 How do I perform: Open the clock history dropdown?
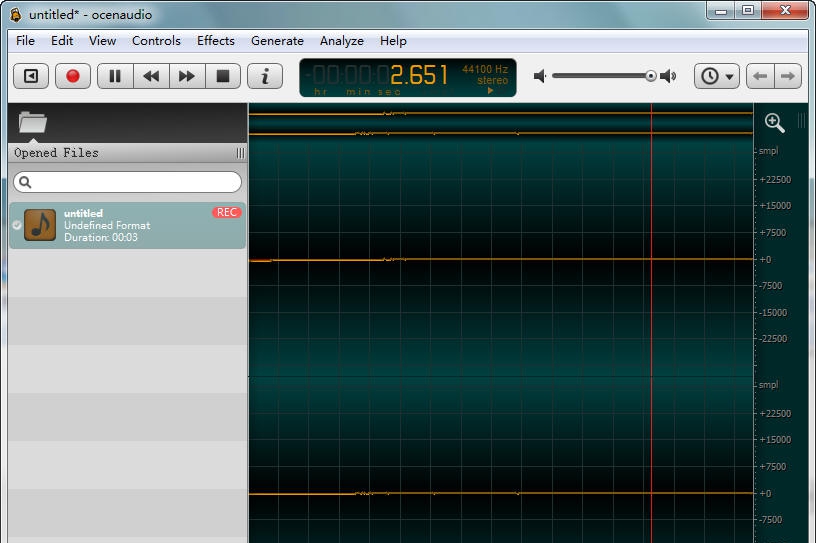pyautogui.click(x=717, y=76)
